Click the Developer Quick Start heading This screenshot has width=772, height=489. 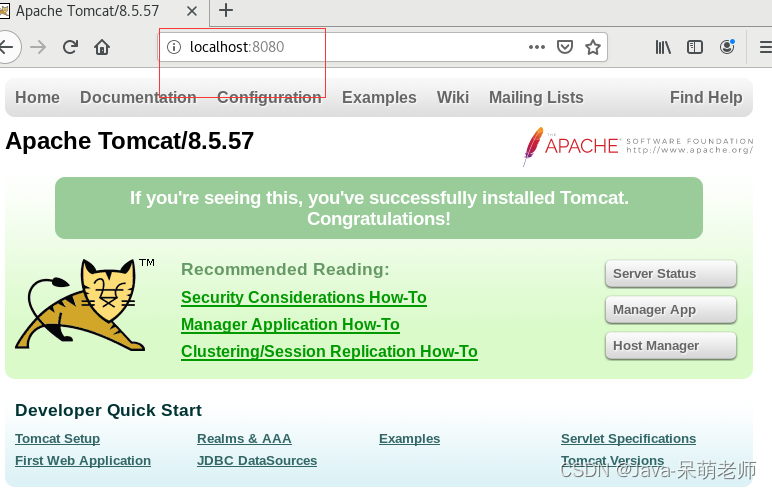[108, 410]
